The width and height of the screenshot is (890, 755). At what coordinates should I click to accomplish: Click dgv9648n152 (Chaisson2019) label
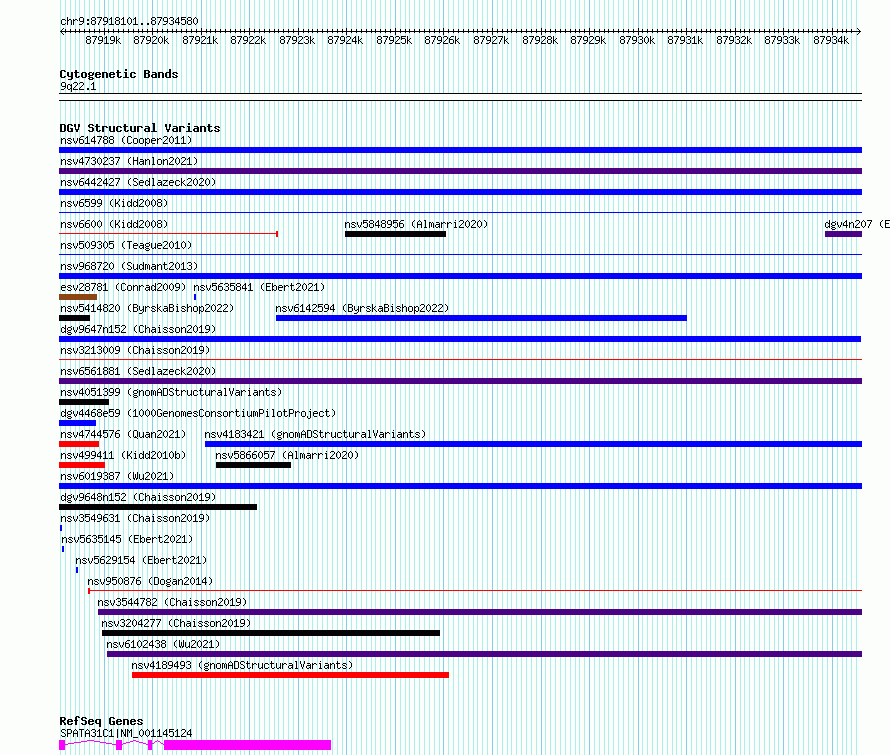pos(138,497)
